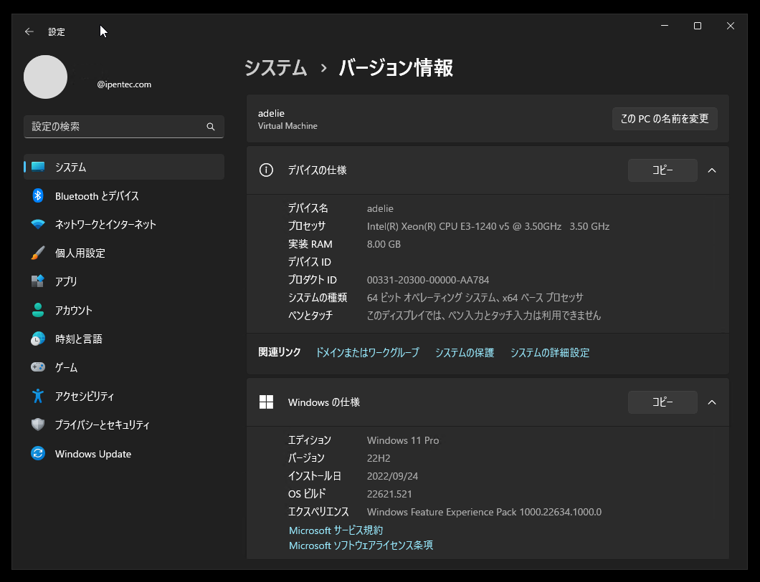The height and width of the screenshot is (582, 760).
Task: Go to アカウント settings
Action: coord(124,310)
